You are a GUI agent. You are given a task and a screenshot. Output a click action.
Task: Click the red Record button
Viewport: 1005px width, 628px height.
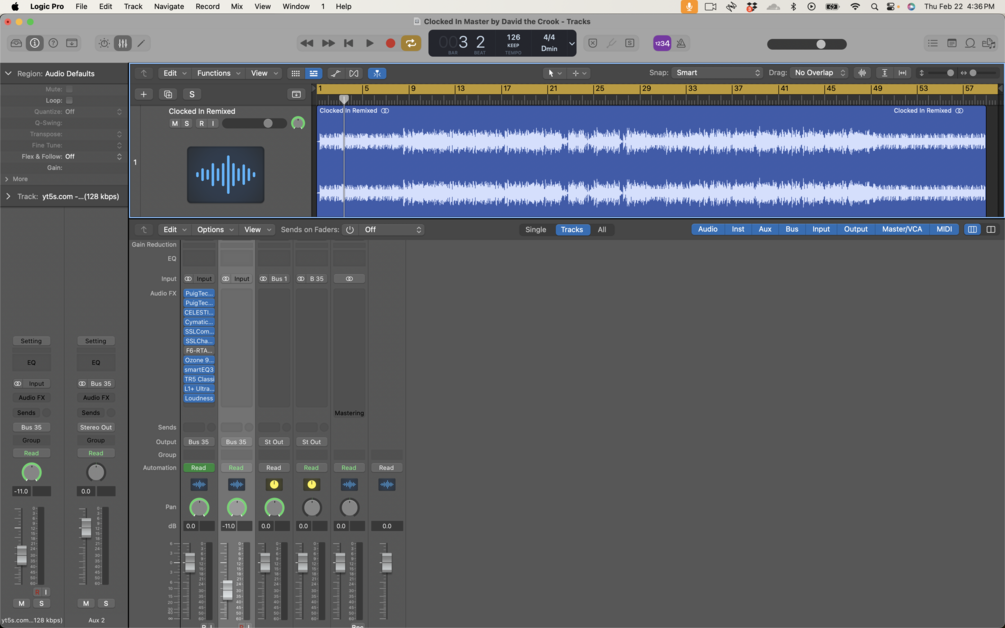390,43
